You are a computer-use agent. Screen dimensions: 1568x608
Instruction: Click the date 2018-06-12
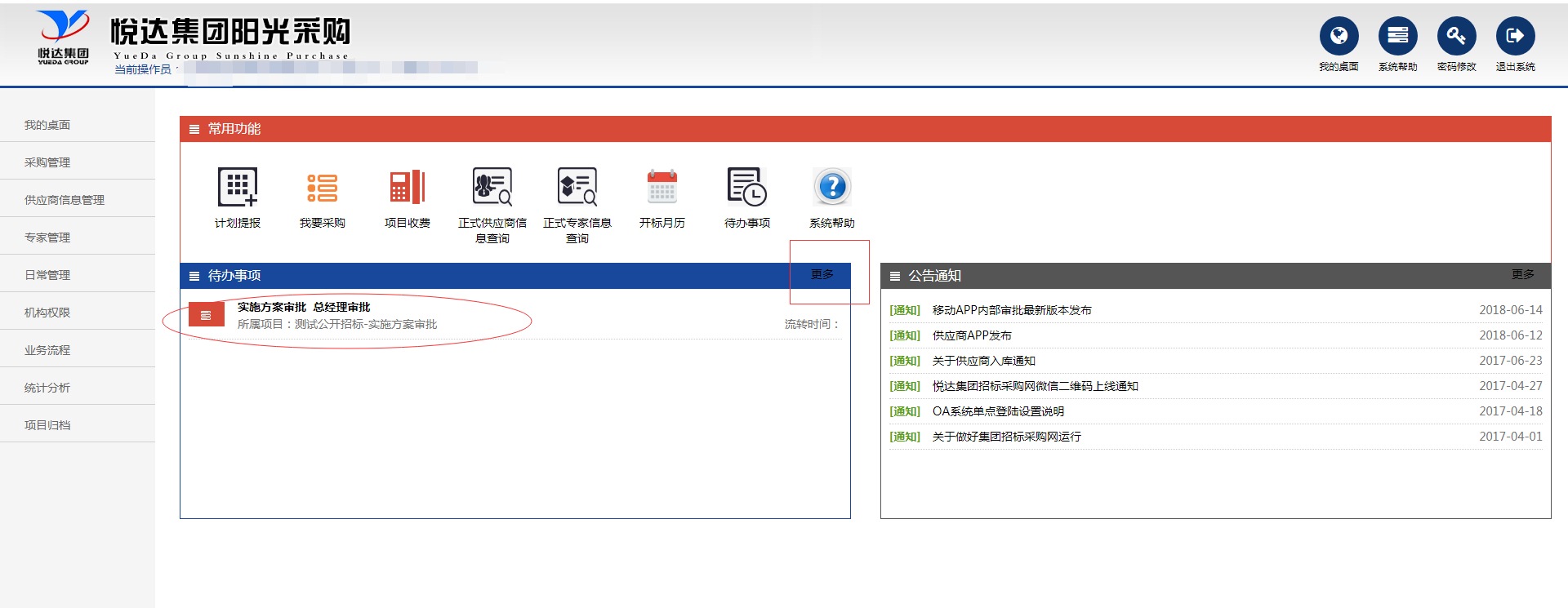point(1511,335)
